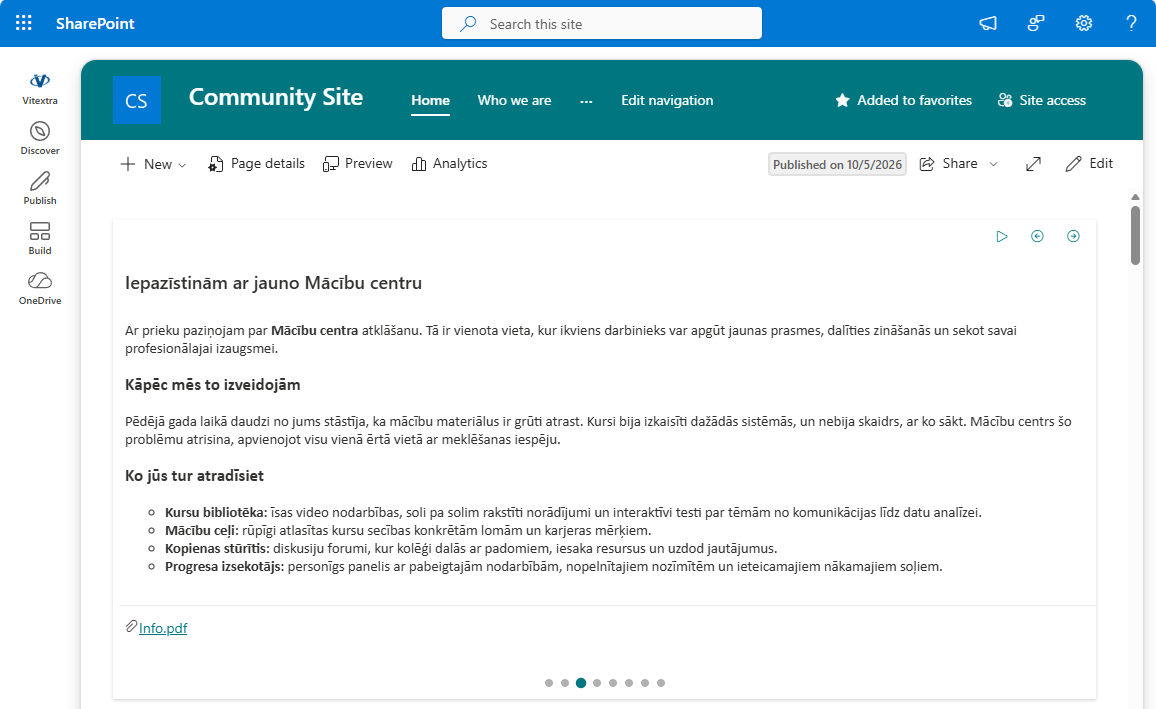Start slideshow with the play icon

1002,236
